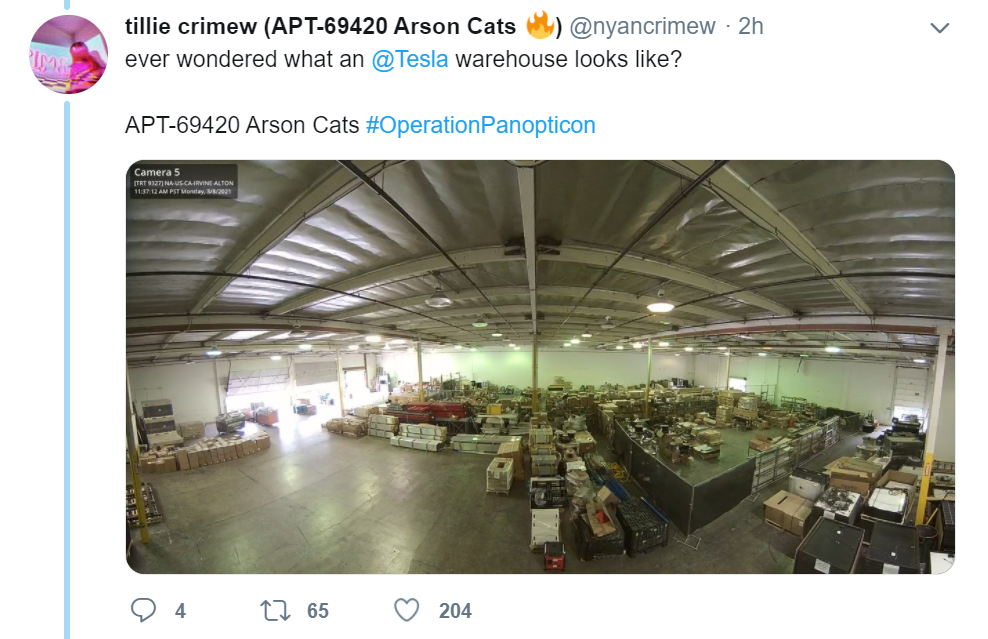This screenshot has height=639, width=988.
Task: Click the fire emoji in name
Action: point(540,25)
